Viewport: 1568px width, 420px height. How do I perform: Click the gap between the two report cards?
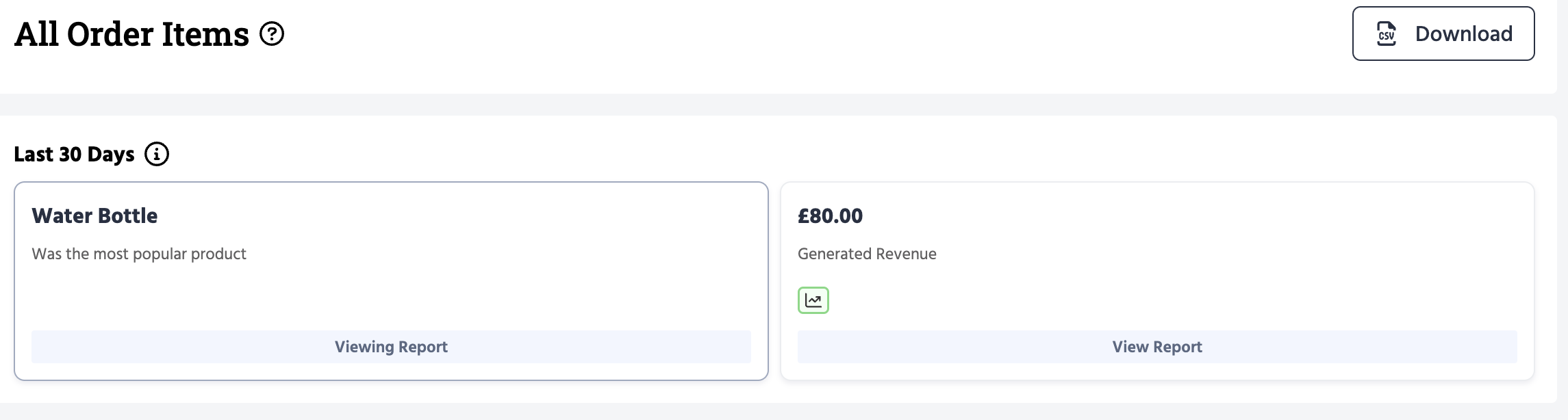tap(774, 280)
